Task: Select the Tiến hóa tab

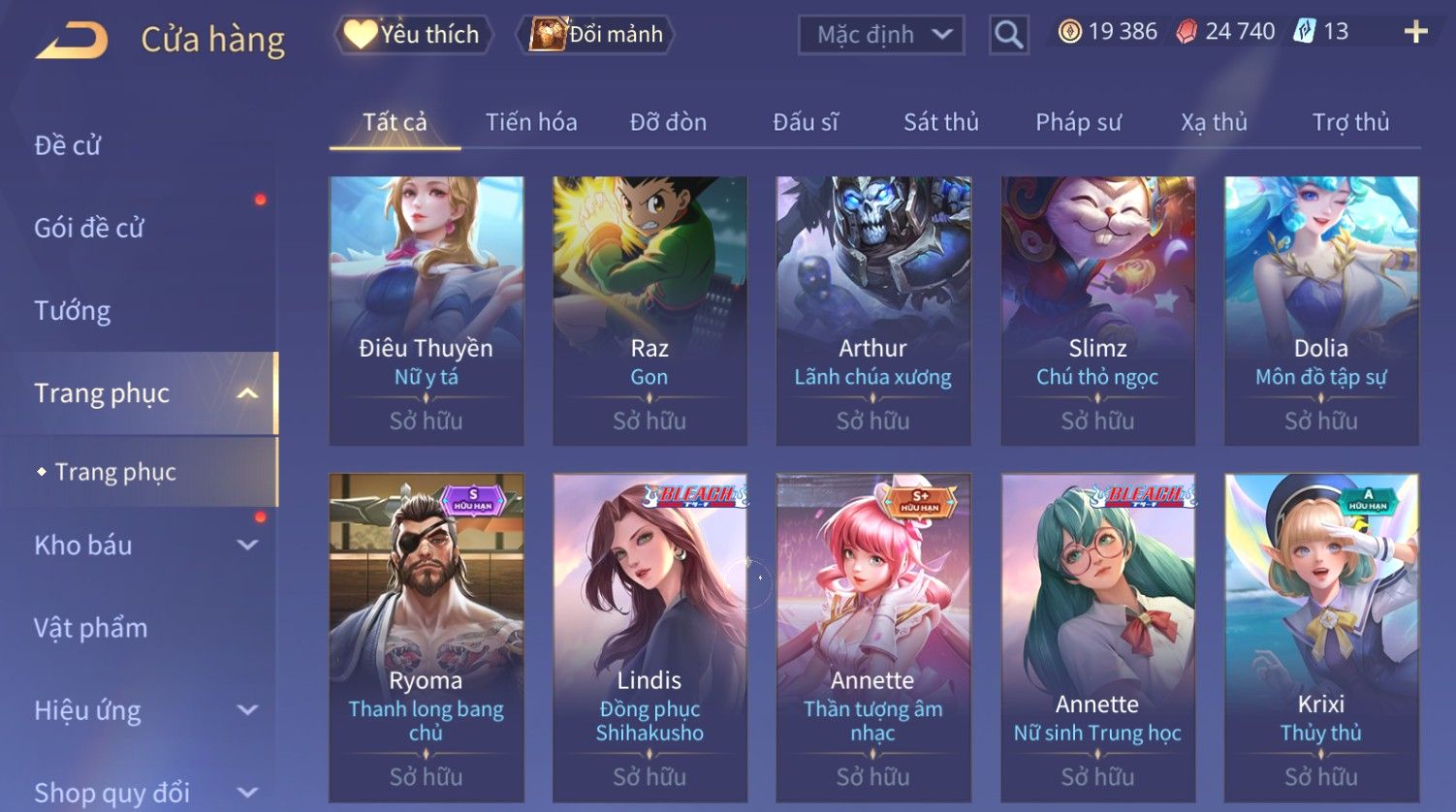Action: [531, 122]
